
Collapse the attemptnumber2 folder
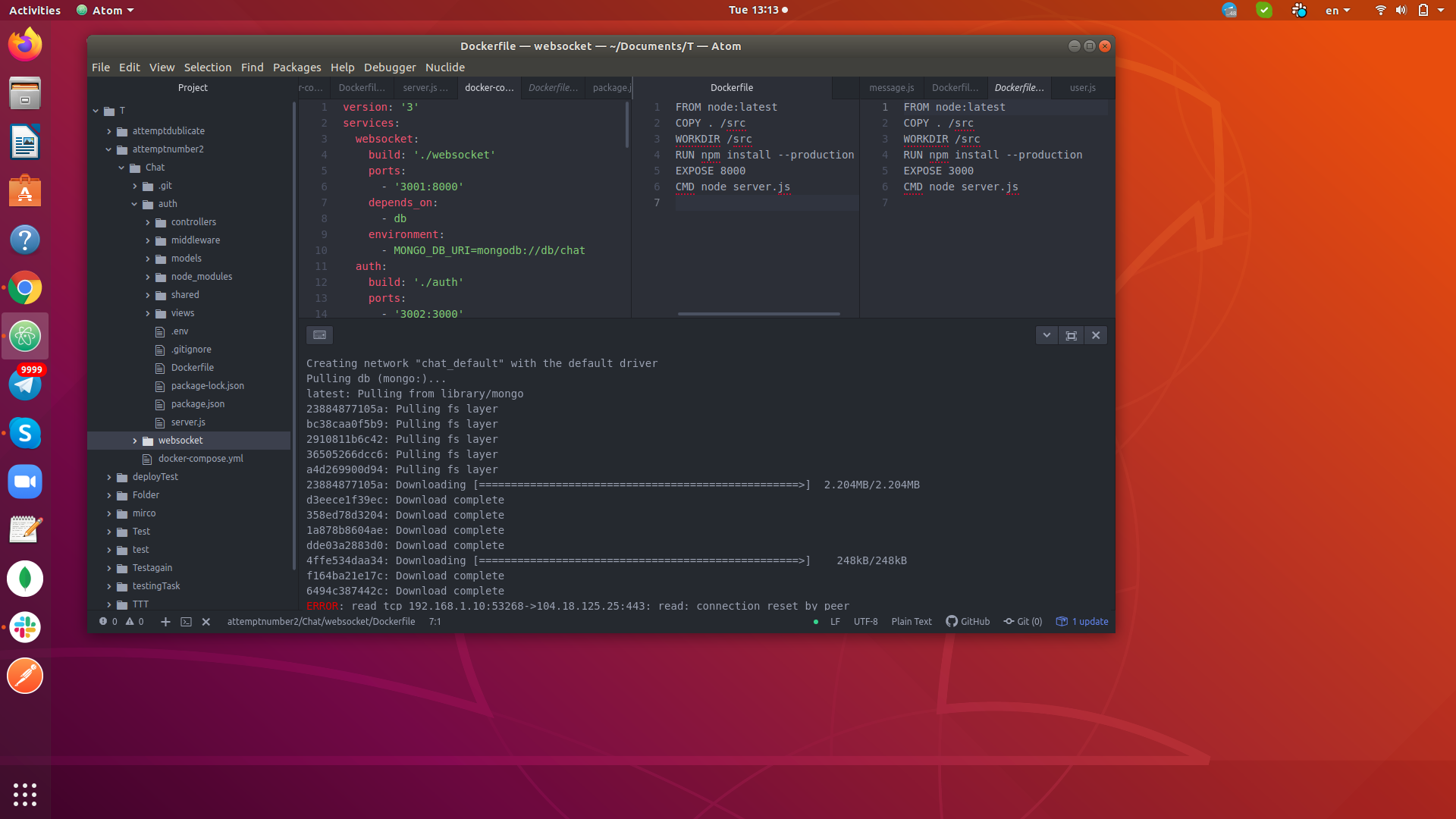pyautogui.click(x=108, y=149)
